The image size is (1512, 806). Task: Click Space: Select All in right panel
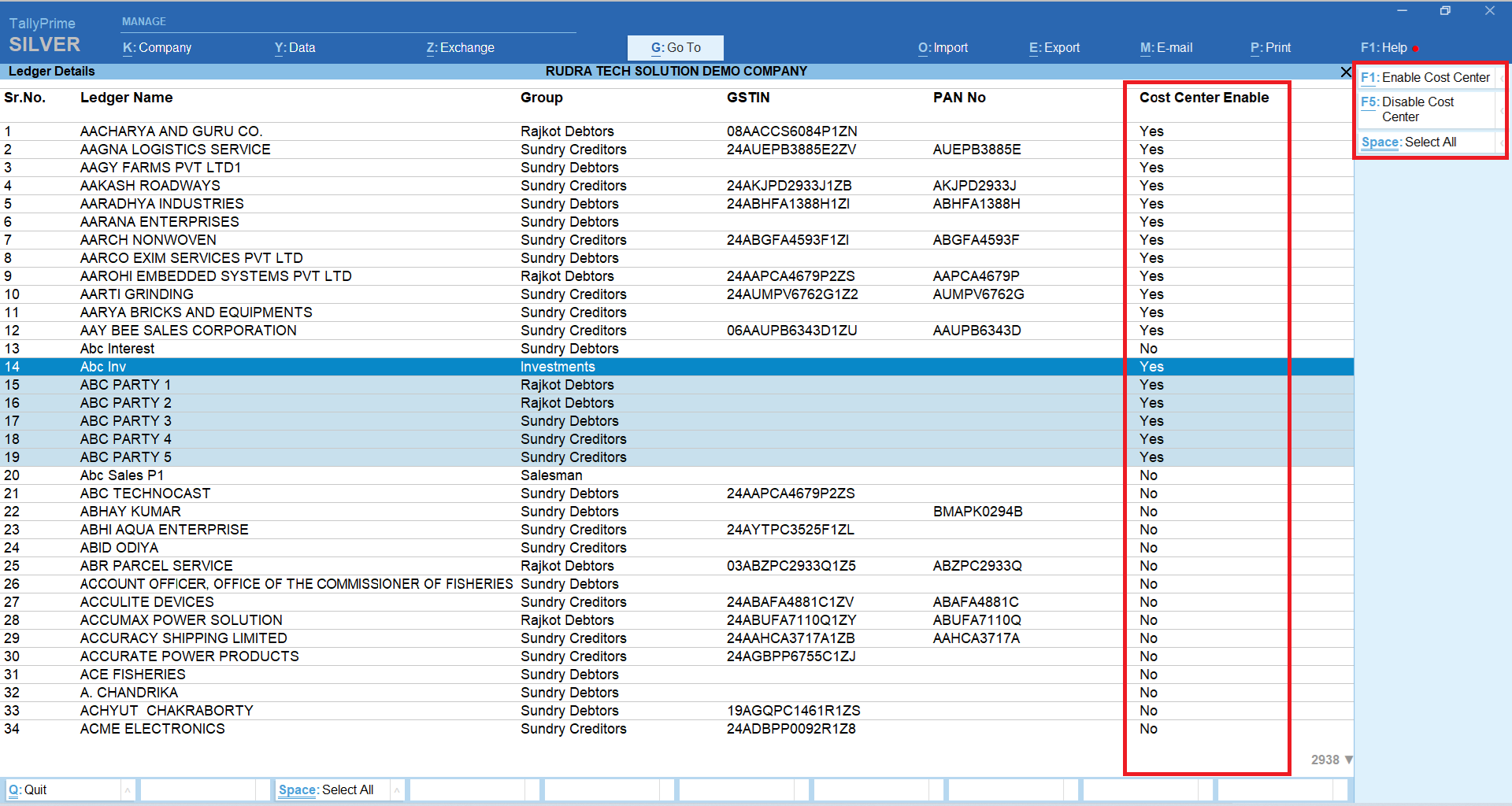tap(1409, 142)
